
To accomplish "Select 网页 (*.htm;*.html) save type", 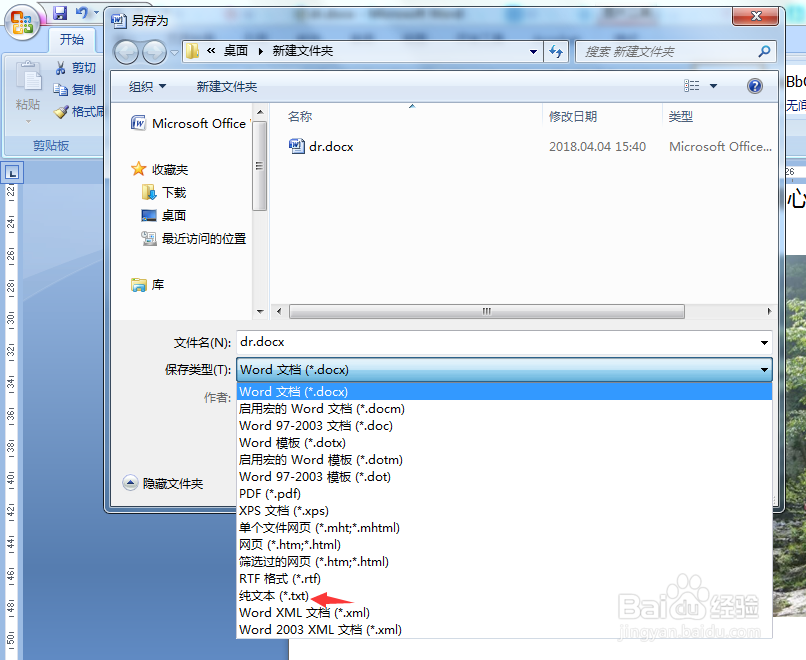I will 504,544.
